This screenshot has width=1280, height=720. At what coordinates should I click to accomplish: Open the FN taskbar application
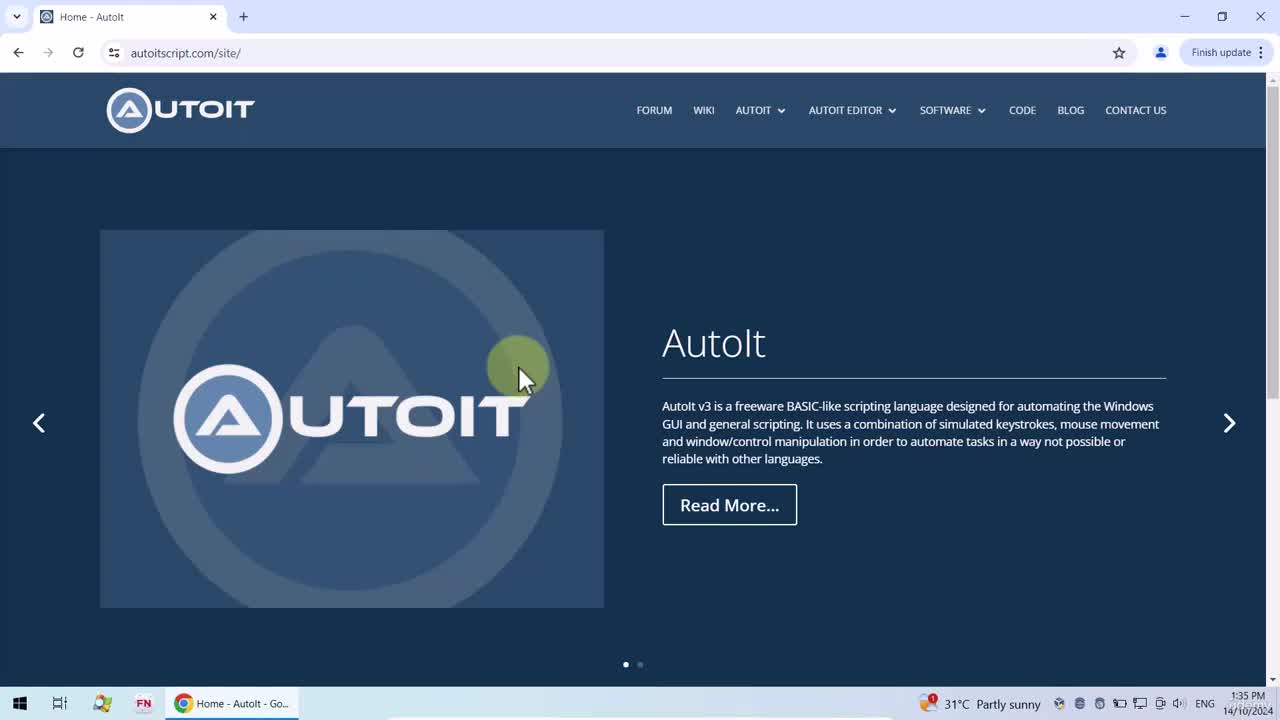tap(144, 704)
